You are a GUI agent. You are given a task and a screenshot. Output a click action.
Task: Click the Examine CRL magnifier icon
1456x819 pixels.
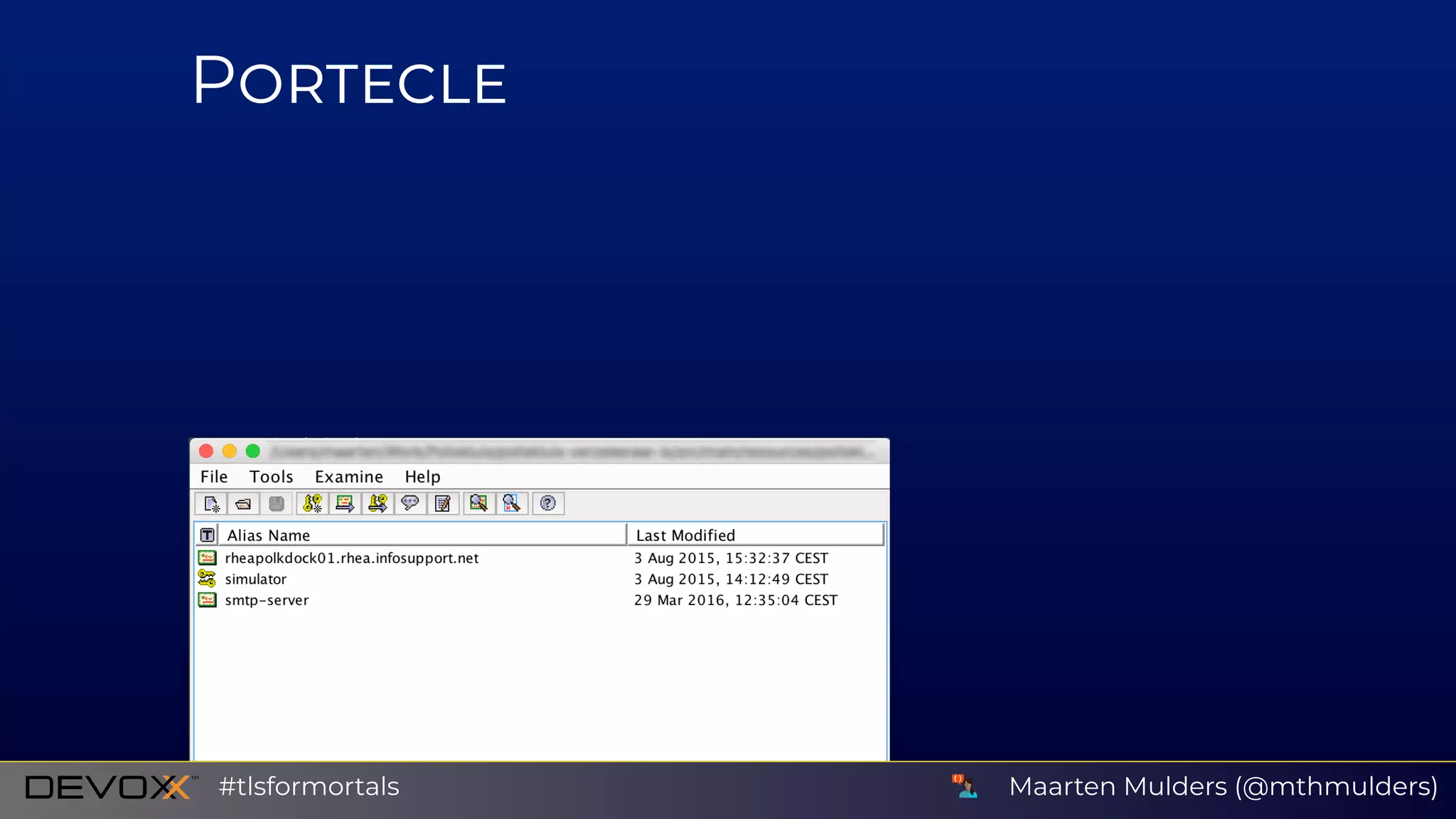(512, 504)
